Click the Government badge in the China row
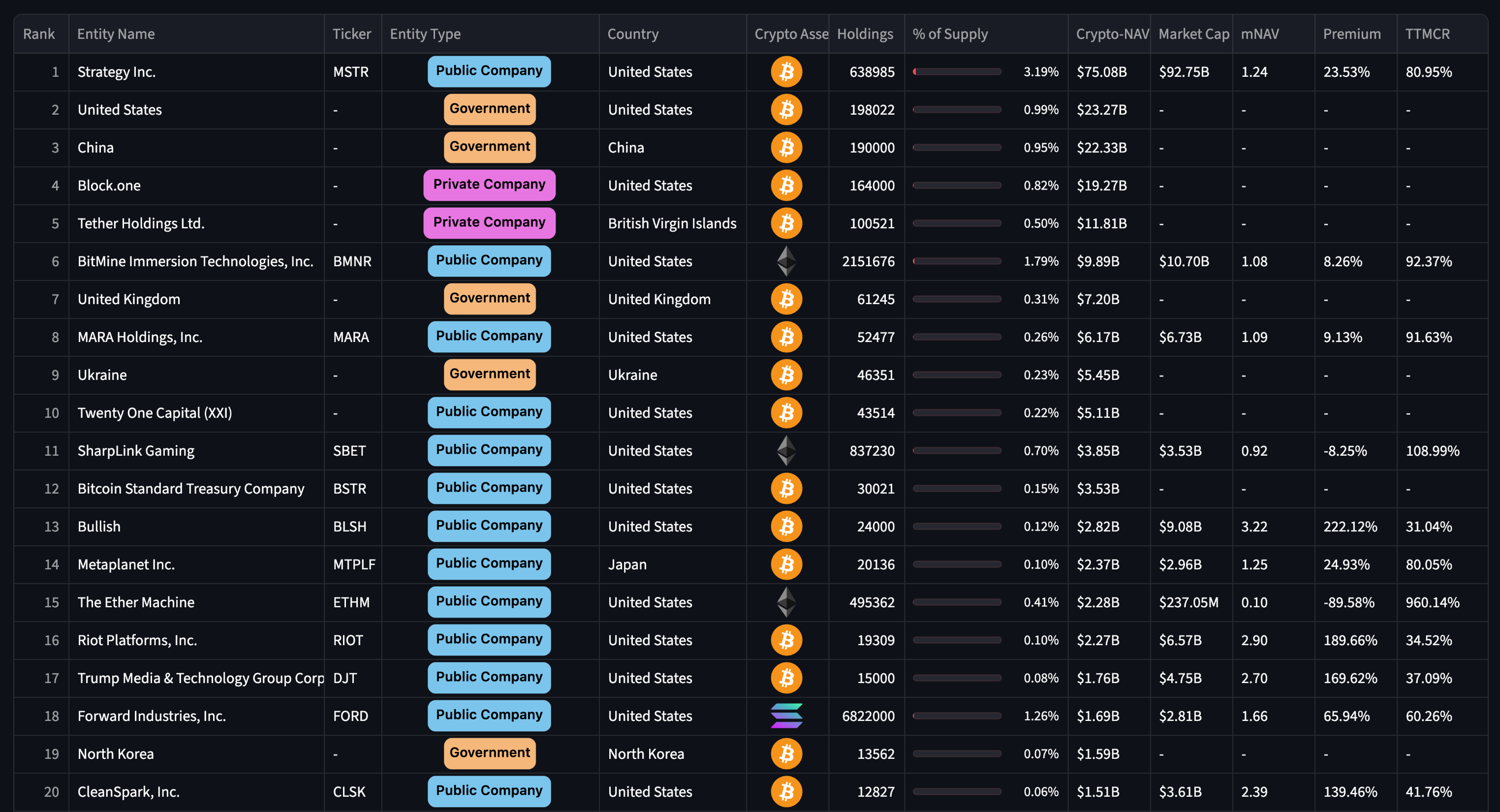The image size is (1500, 812). [x=489, y=147]
